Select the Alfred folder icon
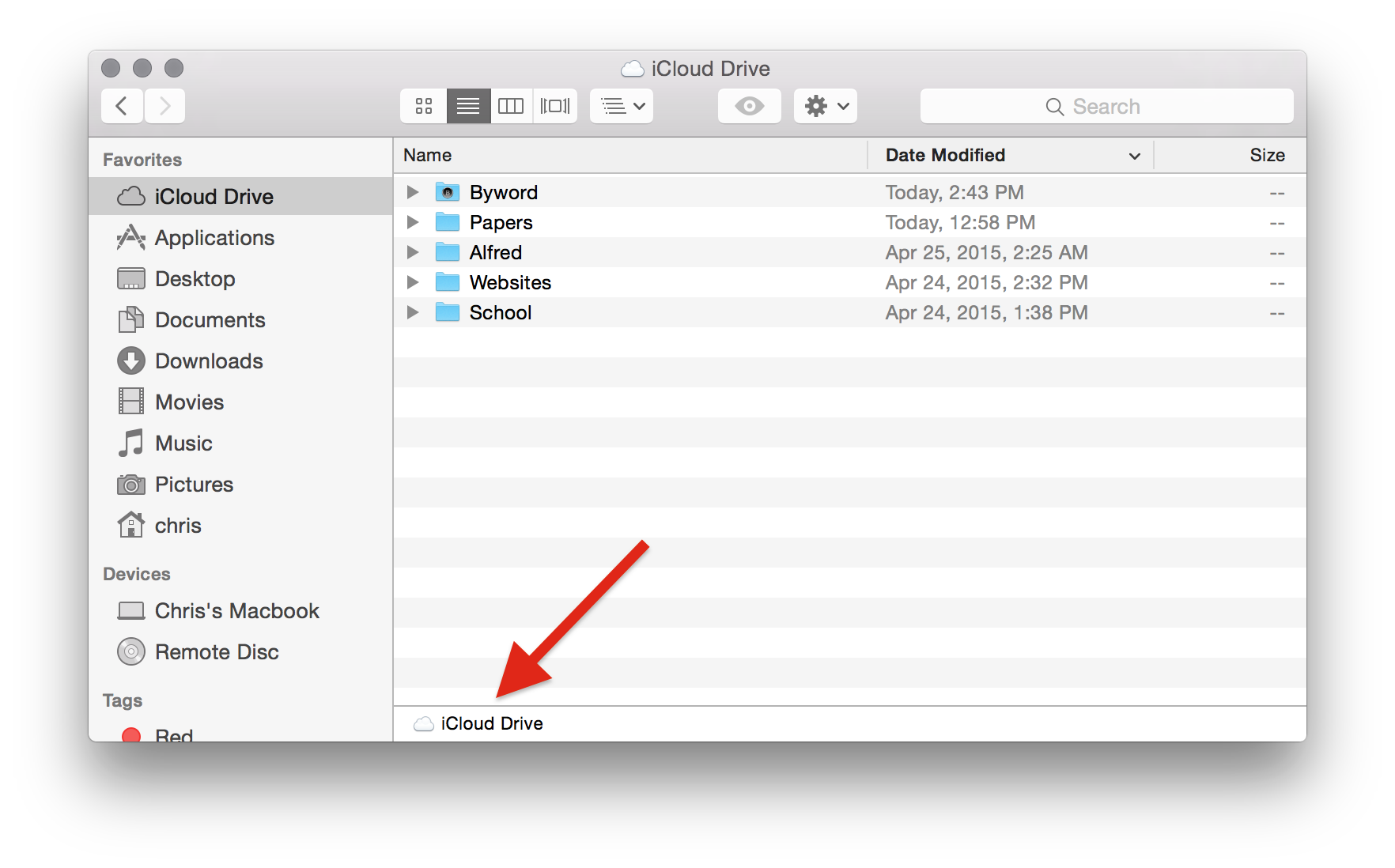 [448, 252]
